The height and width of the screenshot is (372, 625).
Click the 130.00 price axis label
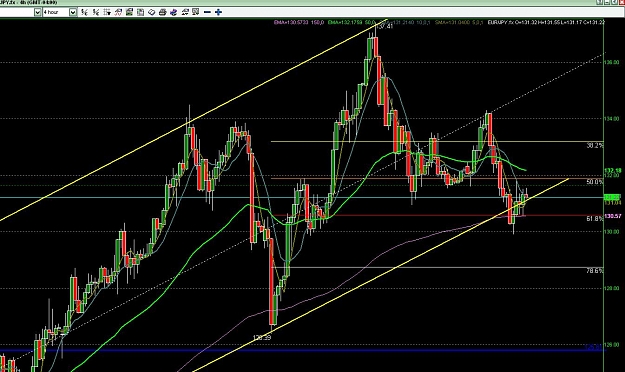click(612, 232)
